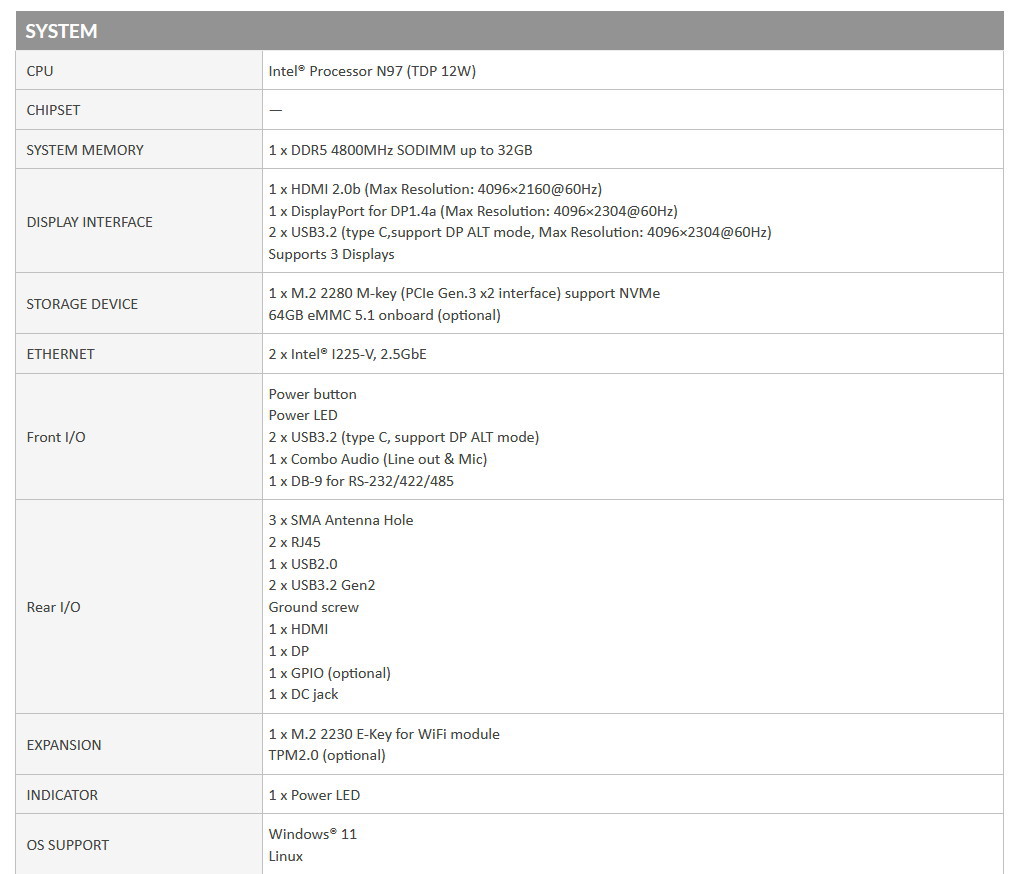The image size is (1018, 874).
Task: Click the INDICATOR row label
Action: click(x=62, y=795)
